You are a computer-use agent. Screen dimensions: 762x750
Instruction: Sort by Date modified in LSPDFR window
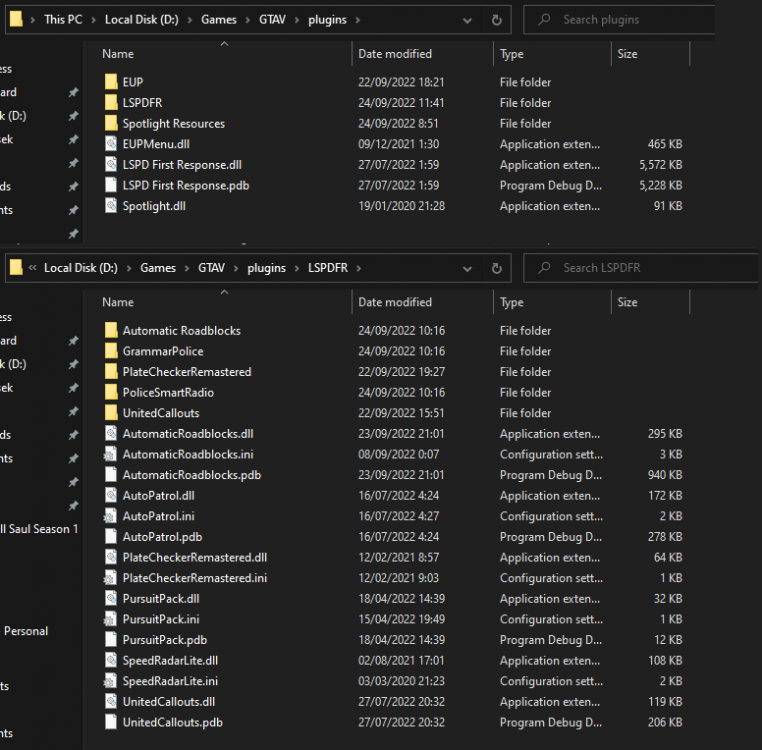[395, 302]
